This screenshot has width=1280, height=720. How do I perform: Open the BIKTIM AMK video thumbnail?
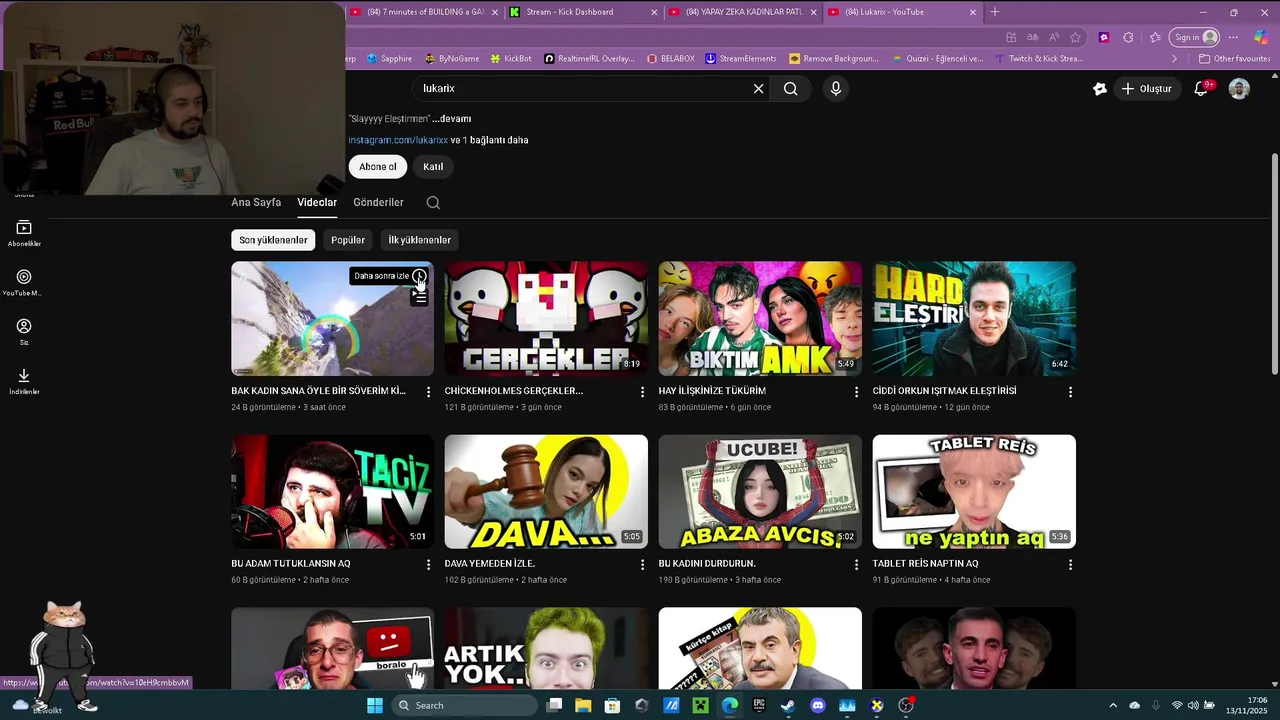[760, 319]
